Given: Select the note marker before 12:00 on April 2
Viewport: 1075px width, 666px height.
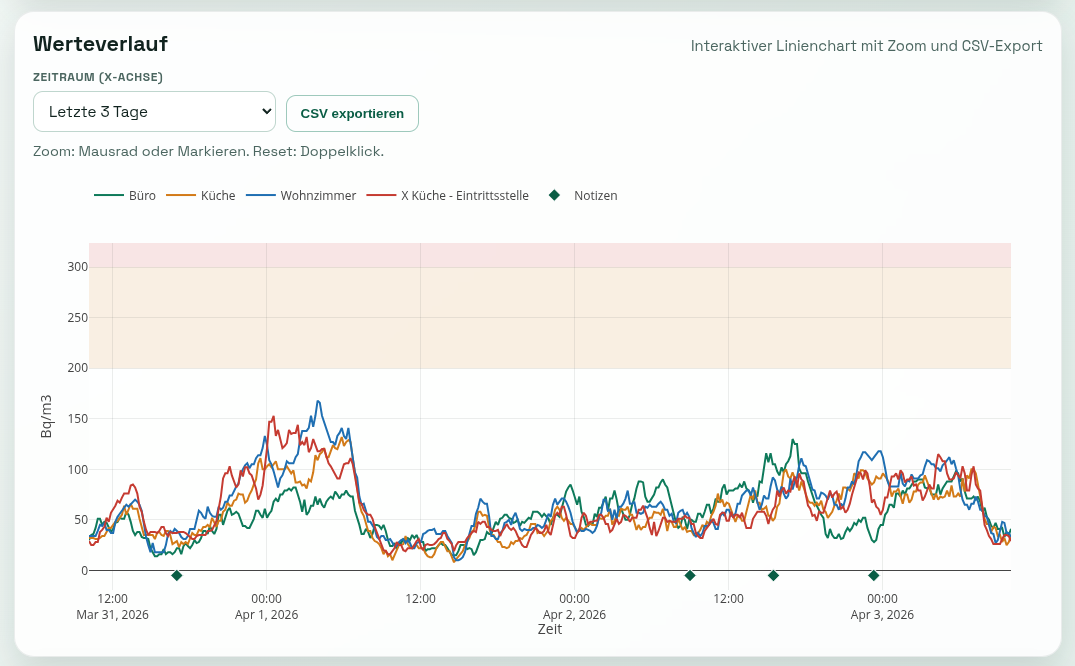Looking at the screenshot, I should click(x=689, y=575).
